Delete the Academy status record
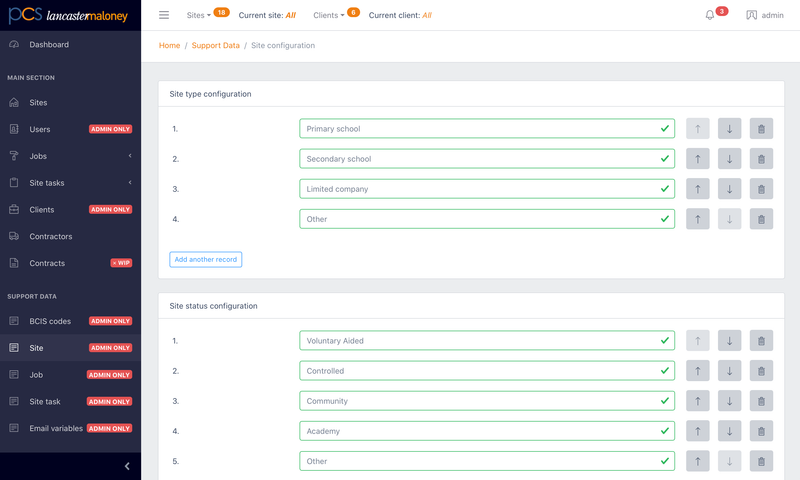Screen dimensions: 800x480 tap(761, 431)
